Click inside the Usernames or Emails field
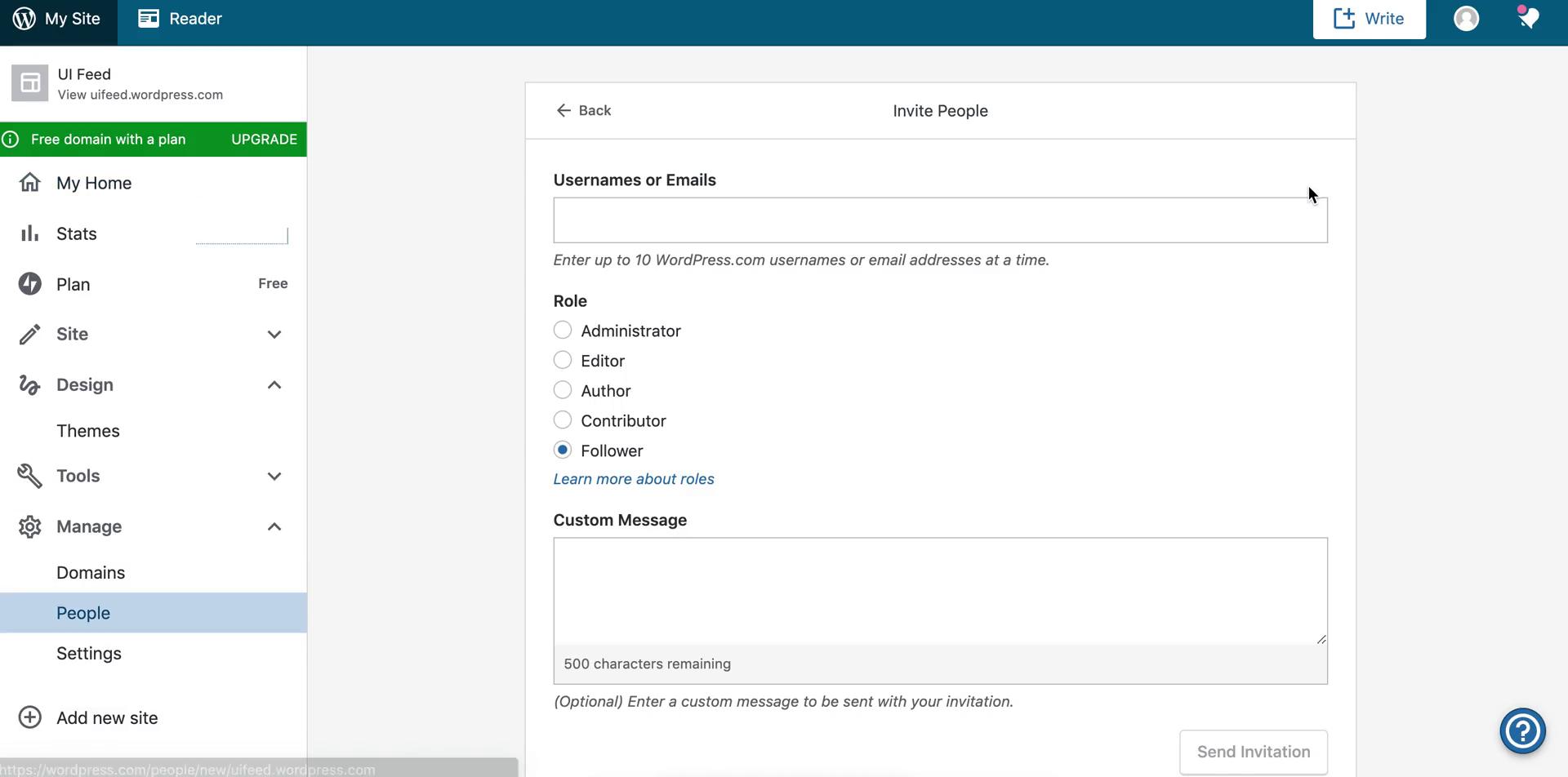Viewport: 1568px width, 777px height. pos(939,220)
